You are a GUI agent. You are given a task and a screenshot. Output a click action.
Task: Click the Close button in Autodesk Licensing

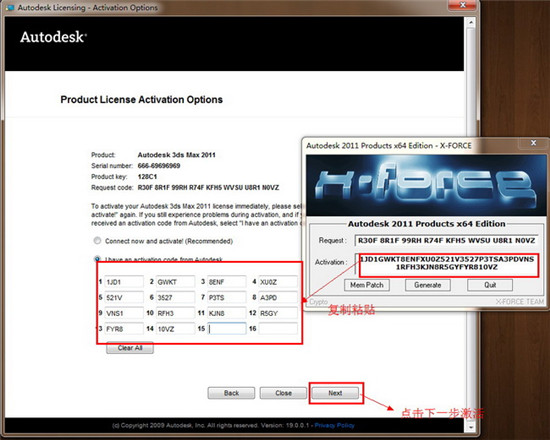(283, 393)
